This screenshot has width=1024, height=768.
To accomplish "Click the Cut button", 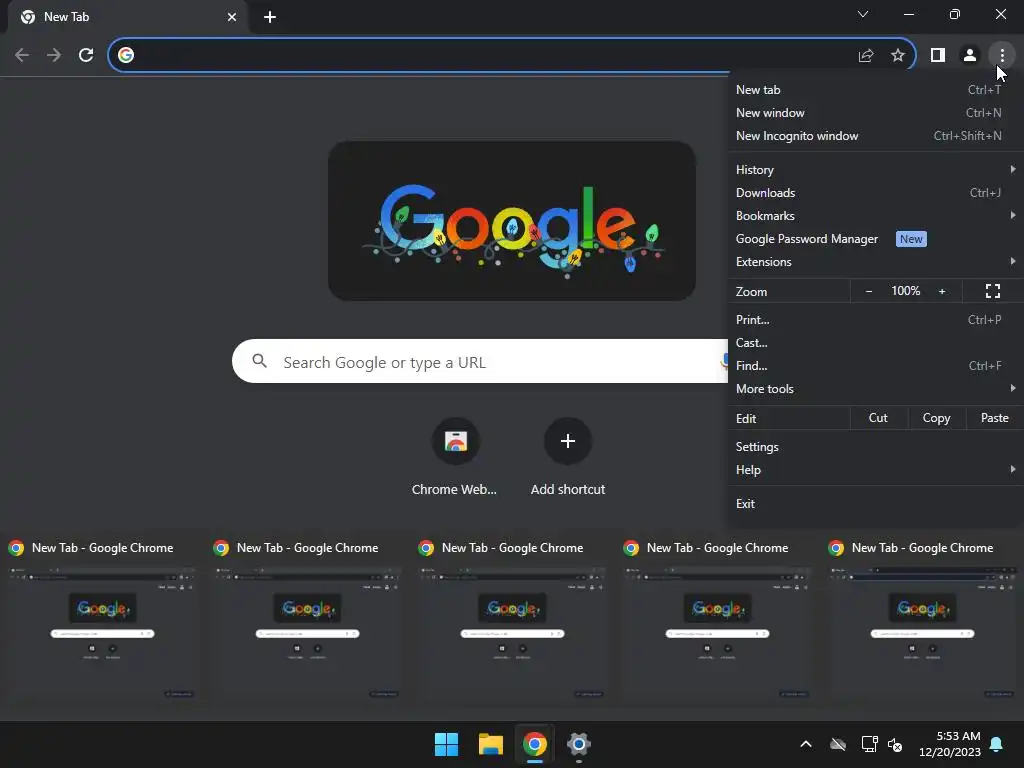I will pyautogui.click(x=878, y=418).
